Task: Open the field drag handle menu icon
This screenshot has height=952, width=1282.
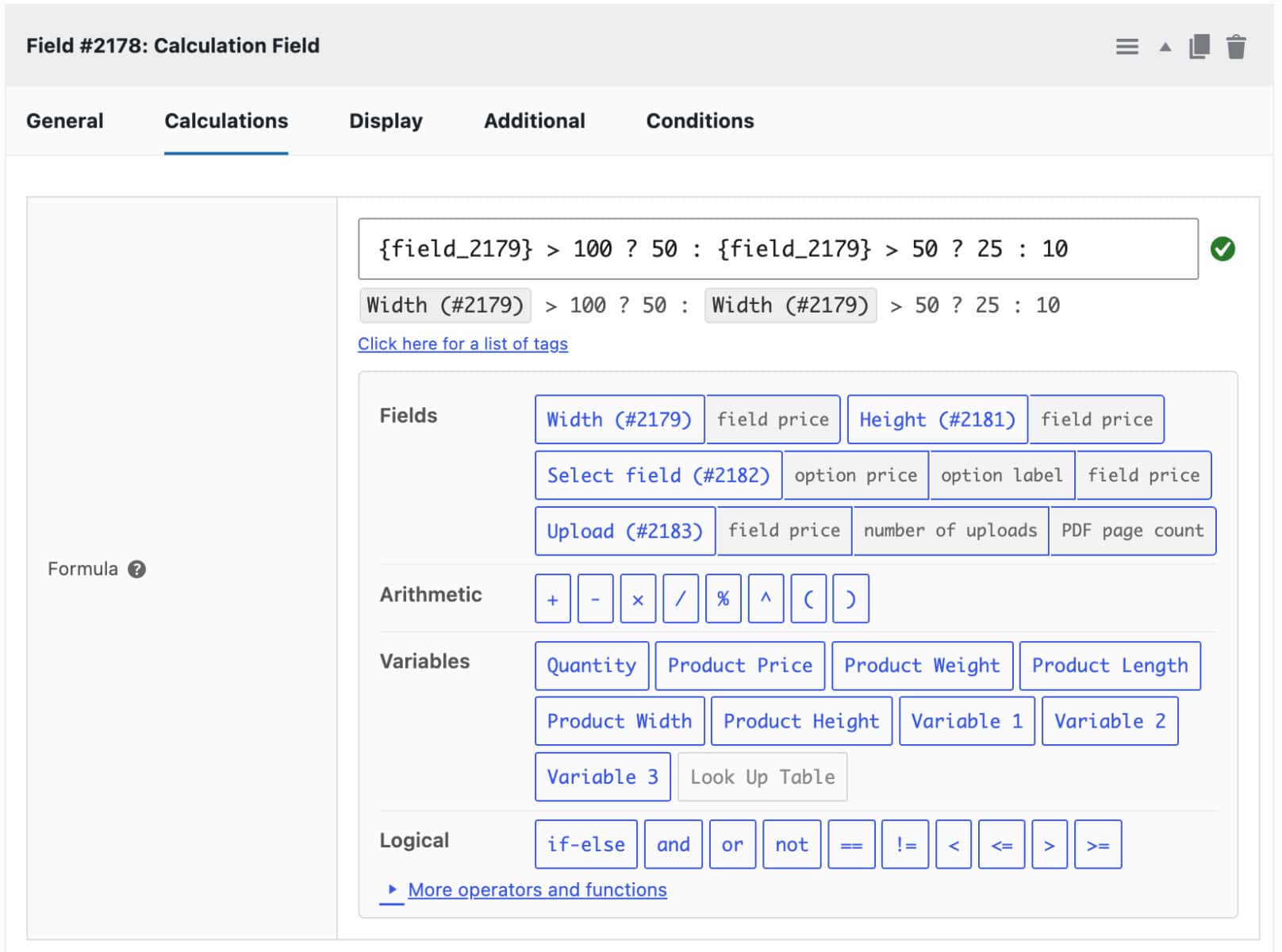Action: [1127, 47]
